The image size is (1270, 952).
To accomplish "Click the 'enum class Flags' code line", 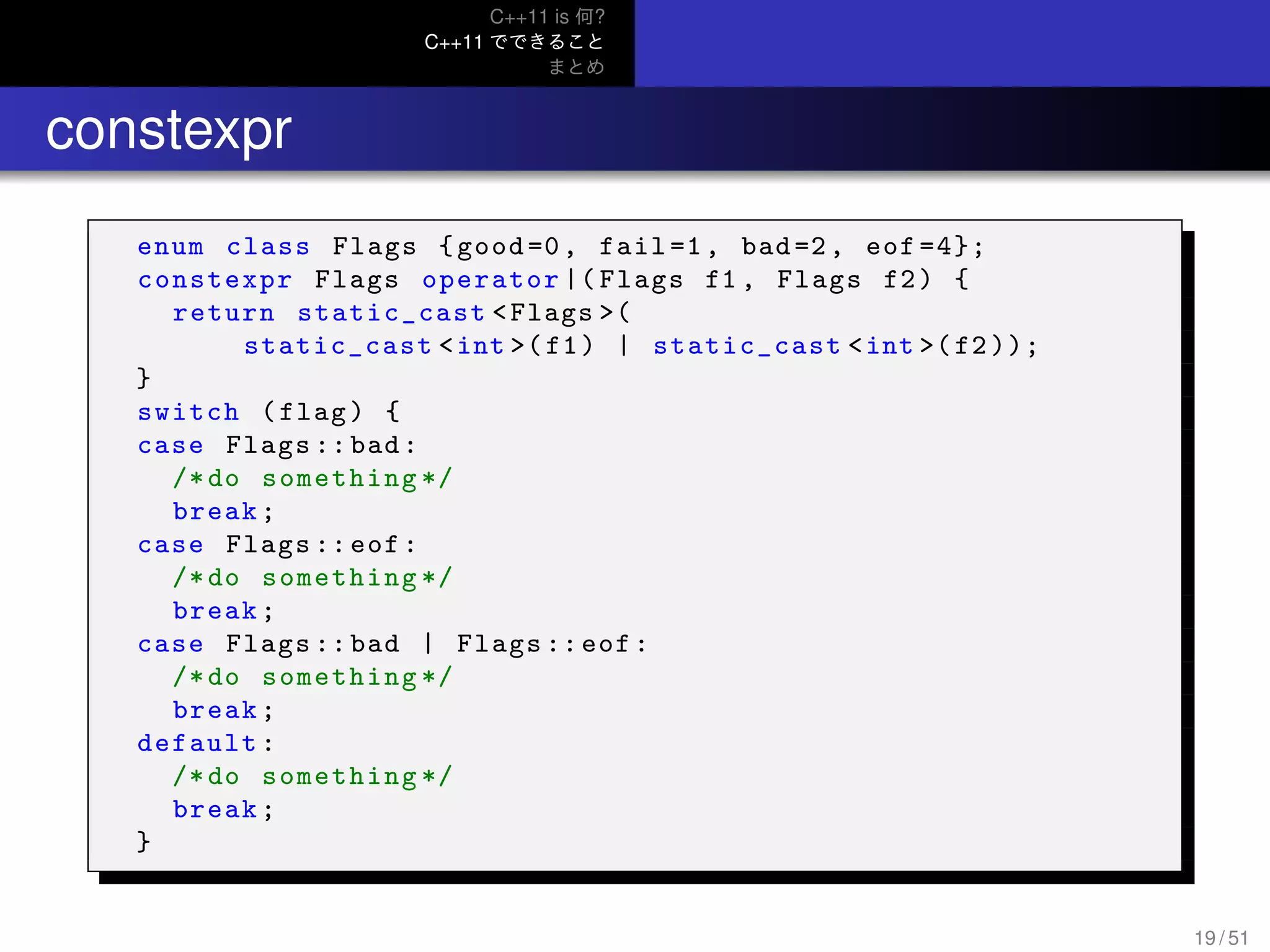I will 561,247.
